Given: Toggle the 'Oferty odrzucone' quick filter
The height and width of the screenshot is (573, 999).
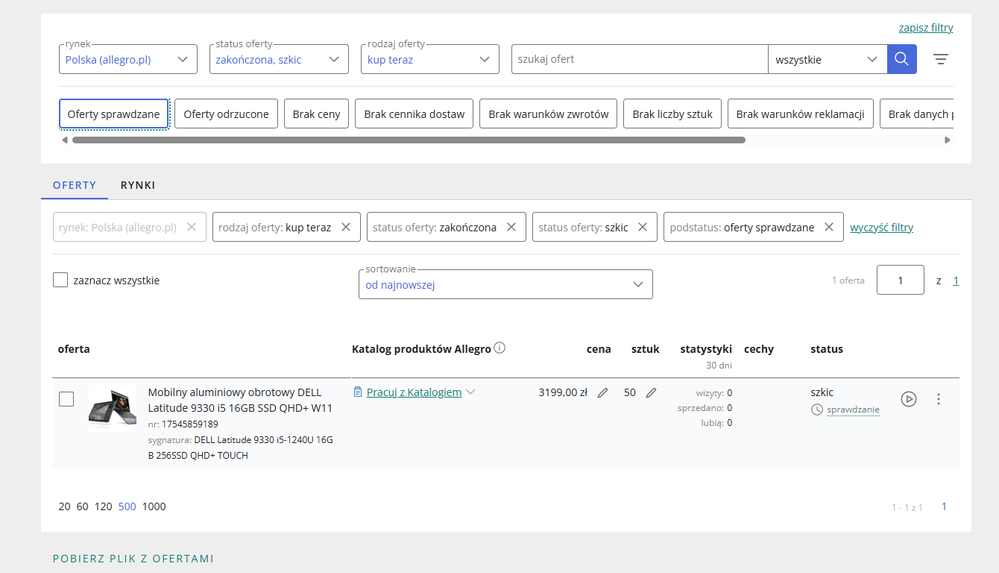Looking at the screenshot, I should [226, 114].
